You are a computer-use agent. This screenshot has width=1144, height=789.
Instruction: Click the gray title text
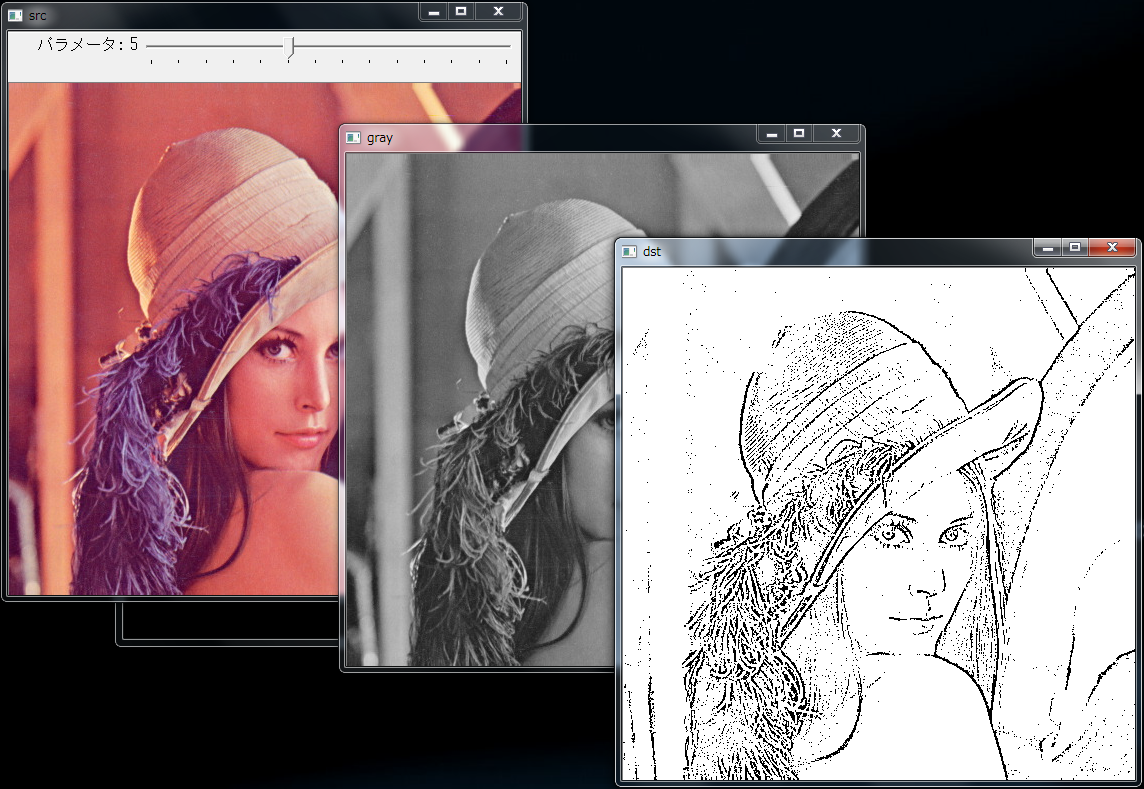point(379,138)
